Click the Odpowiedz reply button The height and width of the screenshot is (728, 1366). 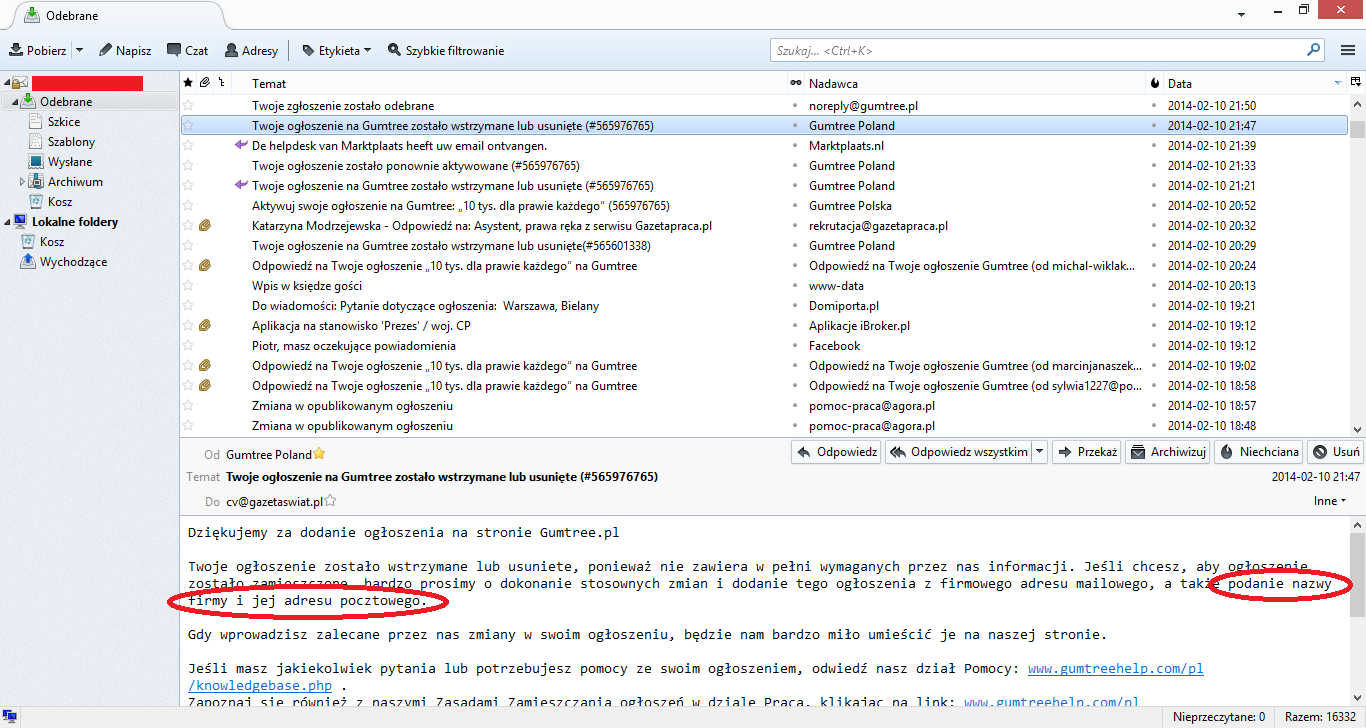coord(836,452)
